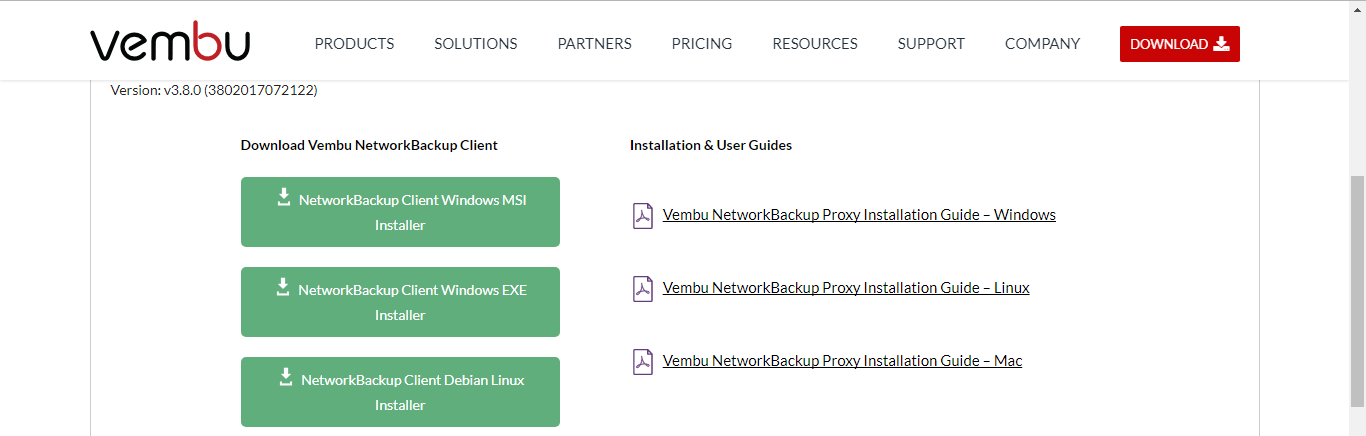The image size is (1366, 436).
Task: Open the COMPANY menu
Action: [x=1042, y=44]
